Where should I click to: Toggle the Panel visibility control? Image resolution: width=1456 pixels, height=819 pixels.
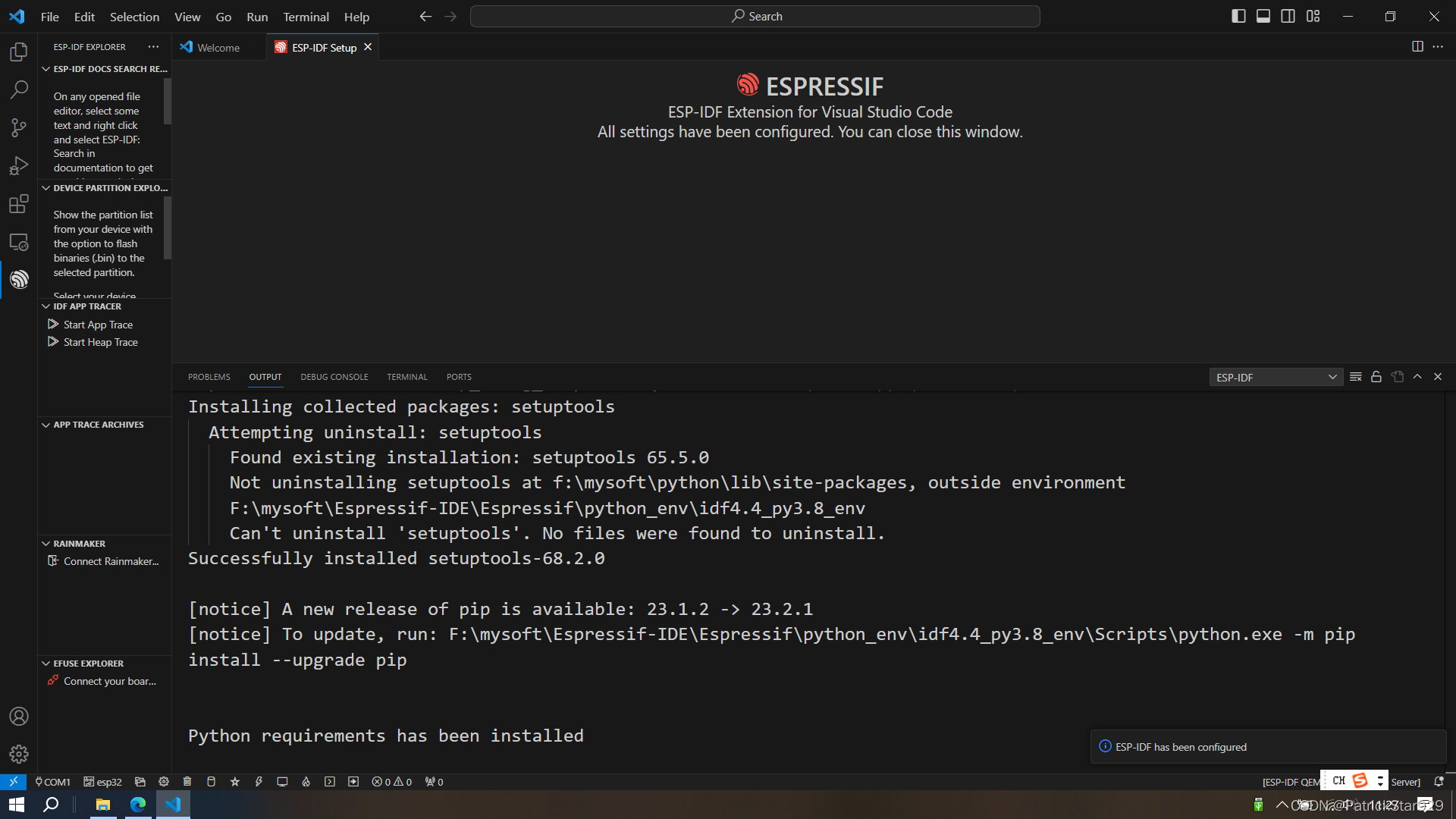coord(1263,15)
